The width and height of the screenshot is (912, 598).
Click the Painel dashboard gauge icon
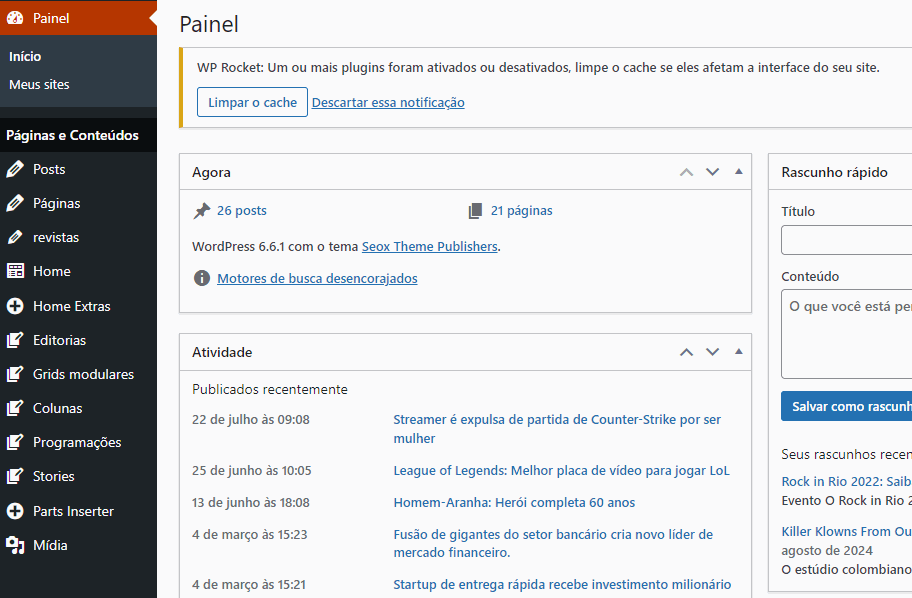tap(15, 18)
